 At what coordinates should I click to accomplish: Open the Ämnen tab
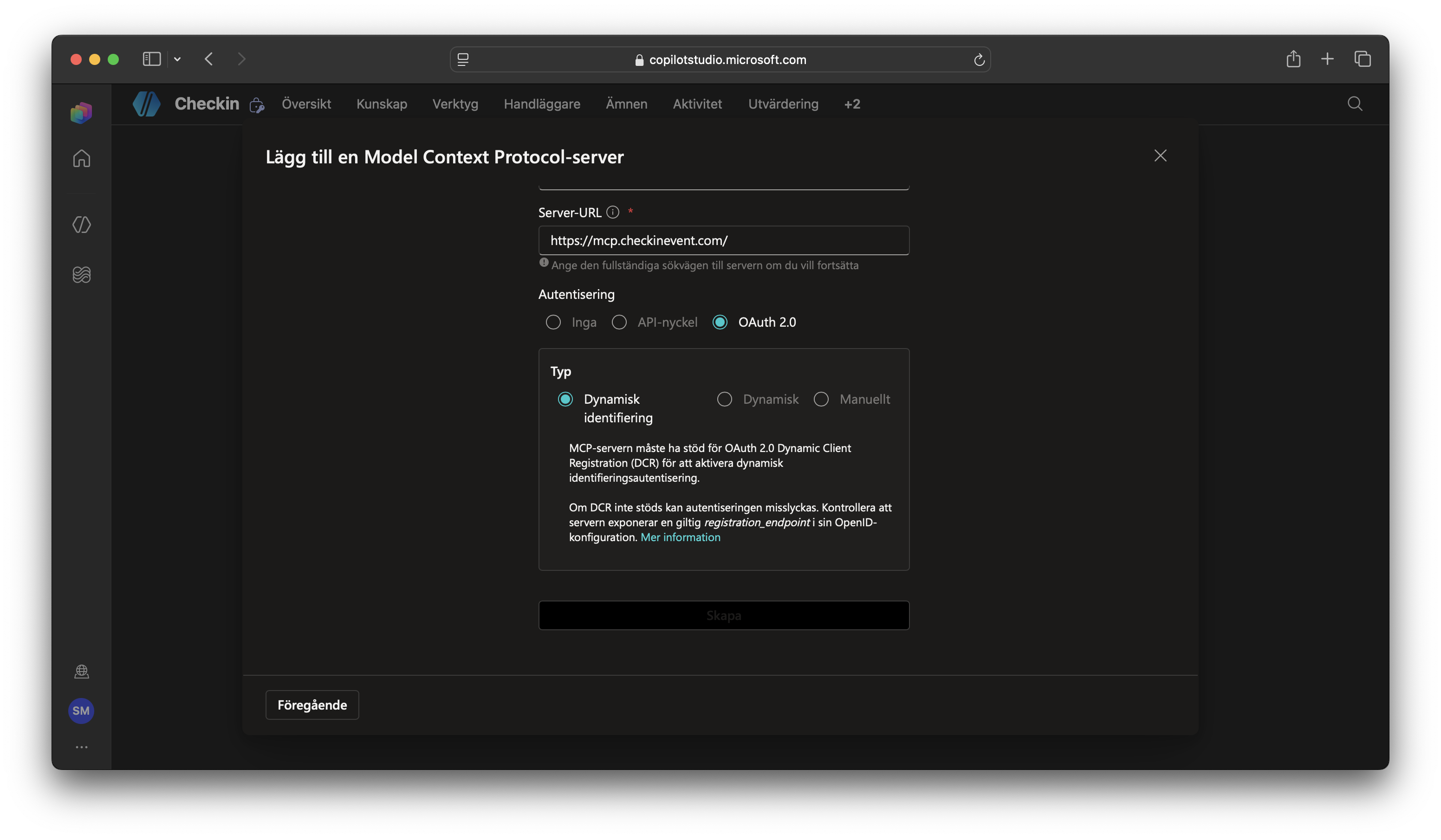[x=626, y=104]
